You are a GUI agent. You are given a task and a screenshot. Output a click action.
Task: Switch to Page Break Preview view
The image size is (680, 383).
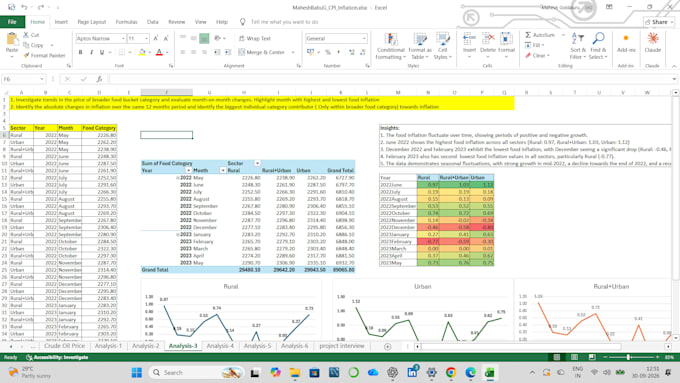click(x=592, y=357)
